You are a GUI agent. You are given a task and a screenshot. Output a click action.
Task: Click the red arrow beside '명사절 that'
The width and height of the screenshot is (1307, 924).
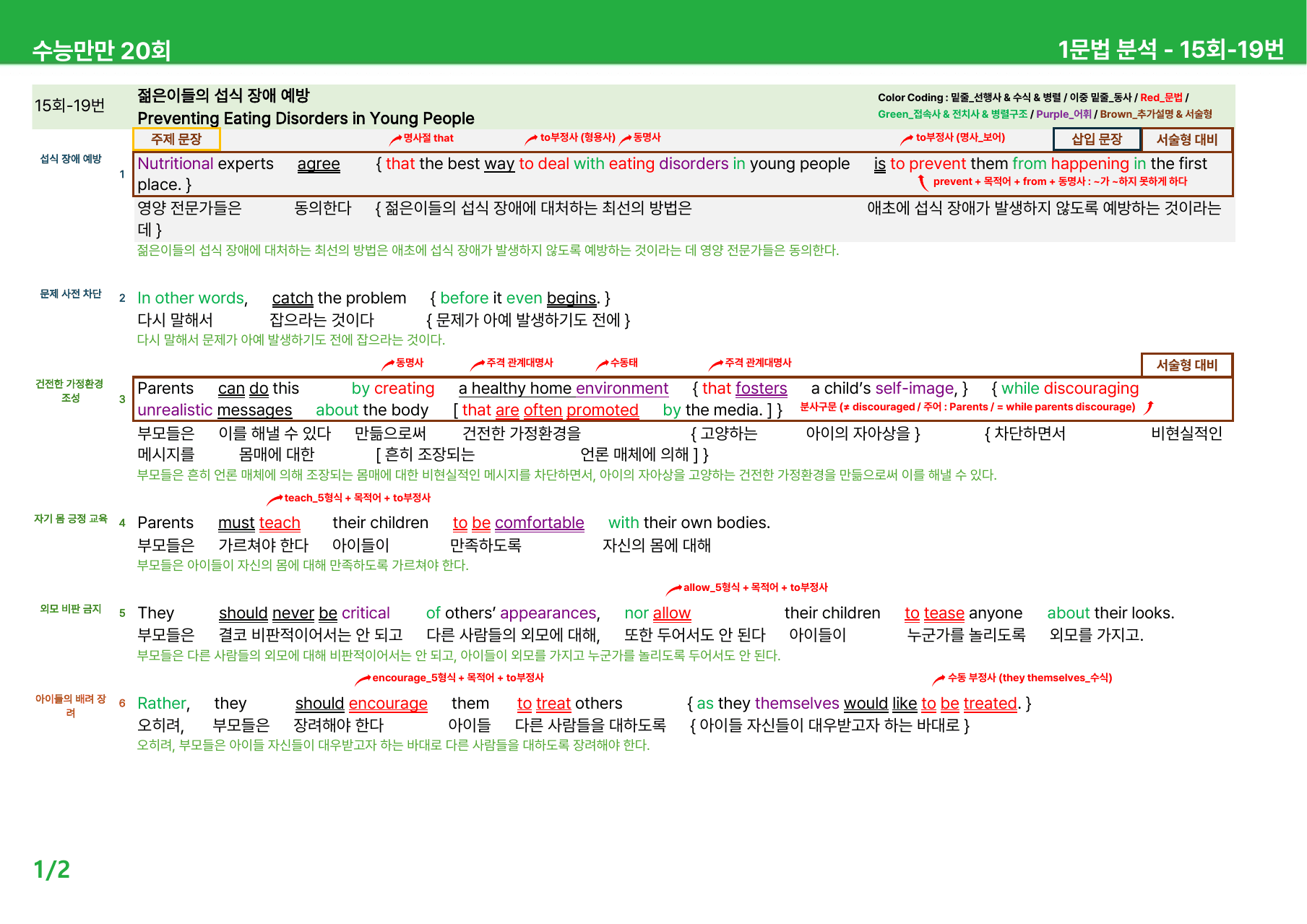pyautogui.click(x=396, y=139)
